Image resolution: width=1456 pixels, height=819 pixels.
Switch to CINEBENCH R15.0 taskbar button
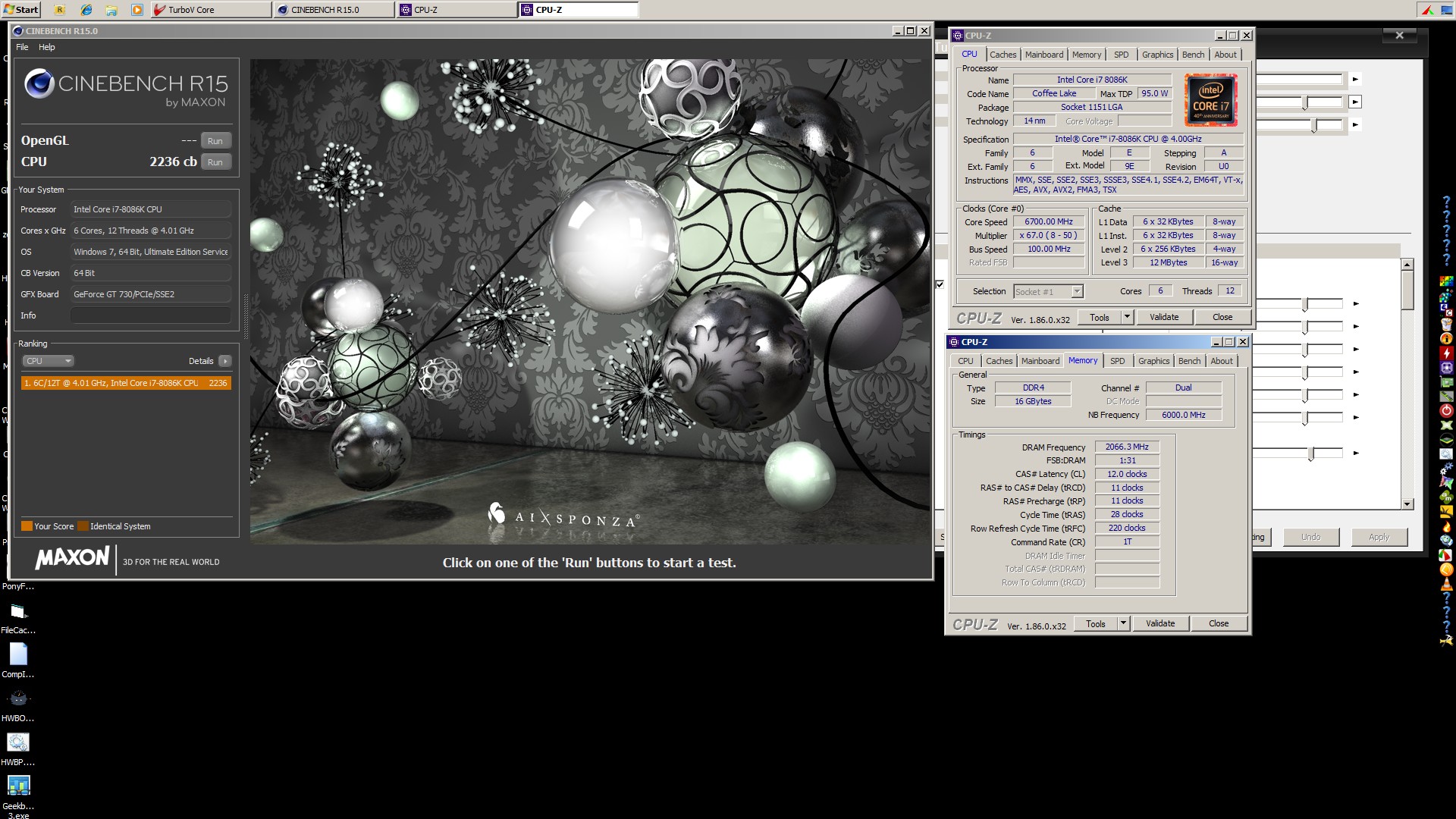pos(334,10)
